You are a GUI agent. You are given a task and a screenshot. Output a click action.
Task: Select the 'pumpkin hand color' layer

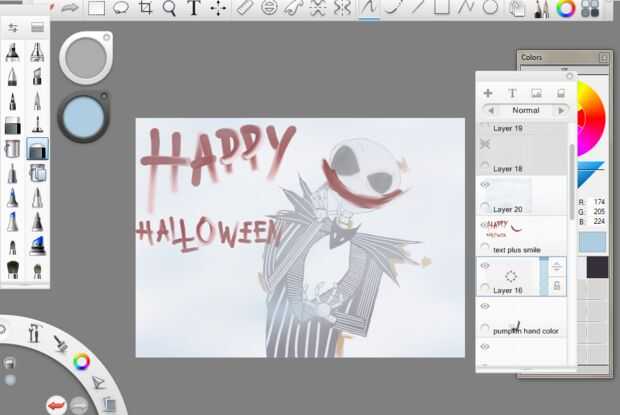pyautogui.click(x=525, y=330)
